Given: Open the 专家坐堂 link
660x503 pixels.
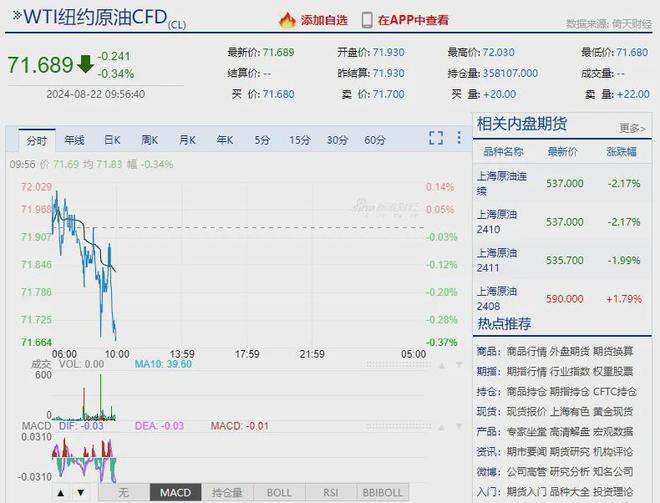Looking at the screenshot, I should (x=526, y=432).
